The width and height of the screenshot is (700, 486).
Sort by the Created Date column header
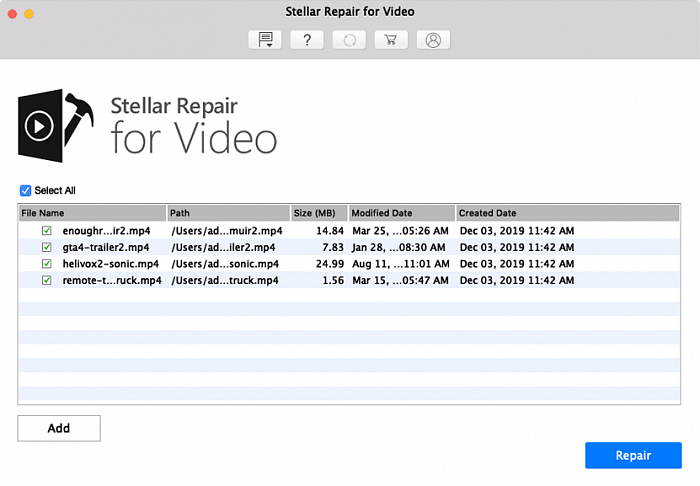[x=568, y=213]
